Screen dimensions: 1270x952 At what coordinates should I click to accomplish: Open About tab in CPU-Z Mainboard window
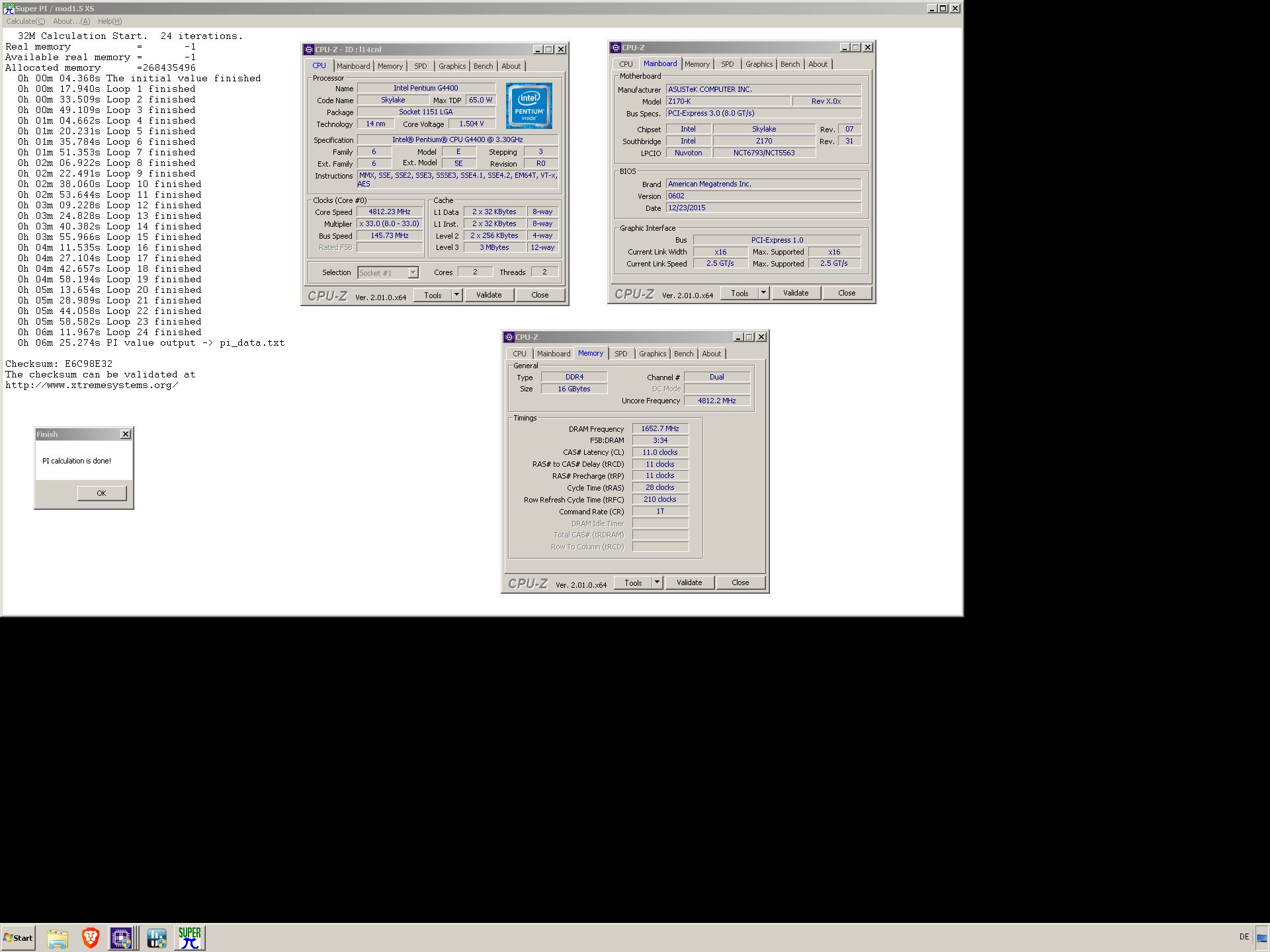click(818, 64)
